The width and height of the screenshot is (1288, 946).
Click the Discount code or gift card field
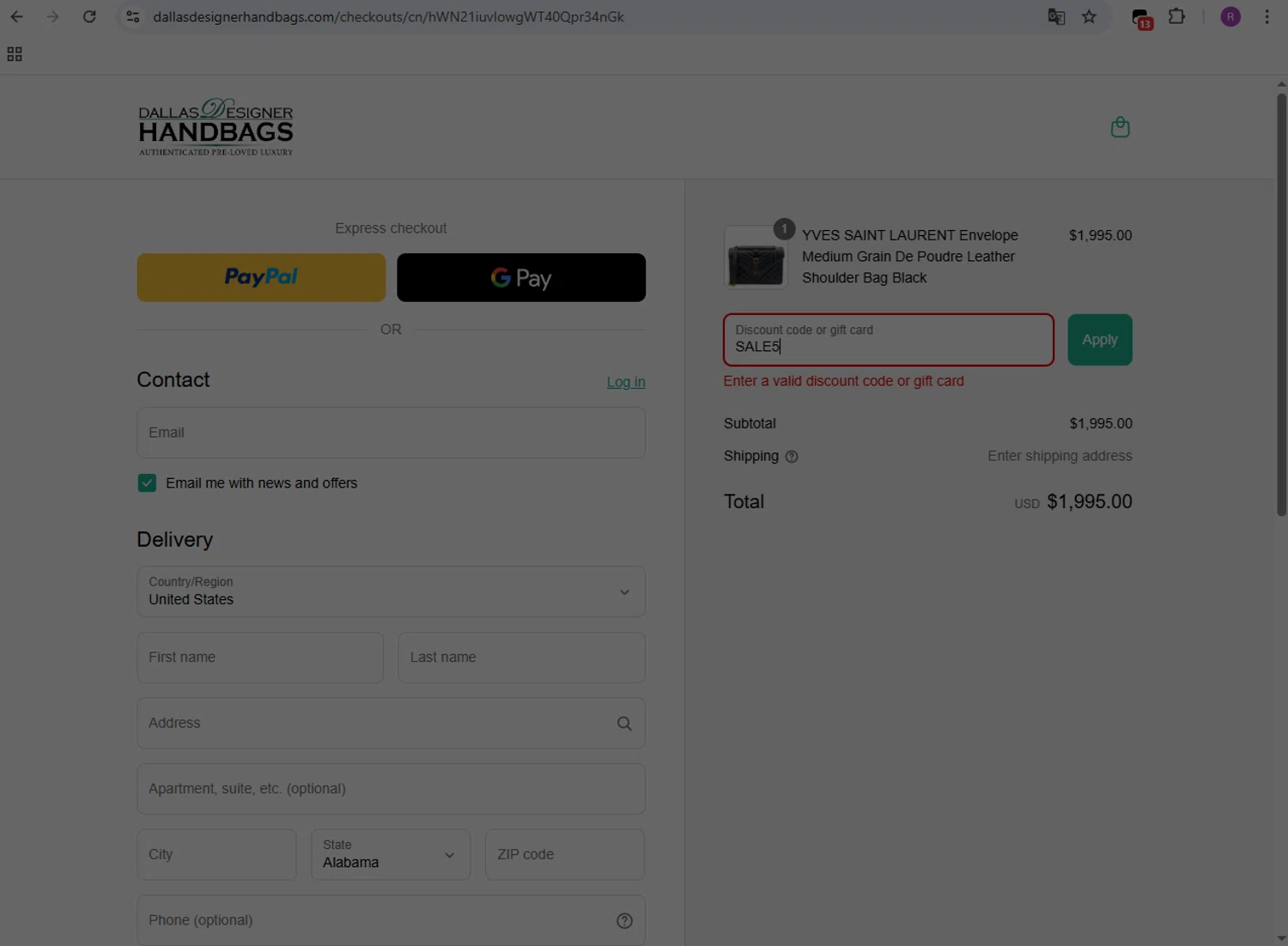(x=889, y=340)
